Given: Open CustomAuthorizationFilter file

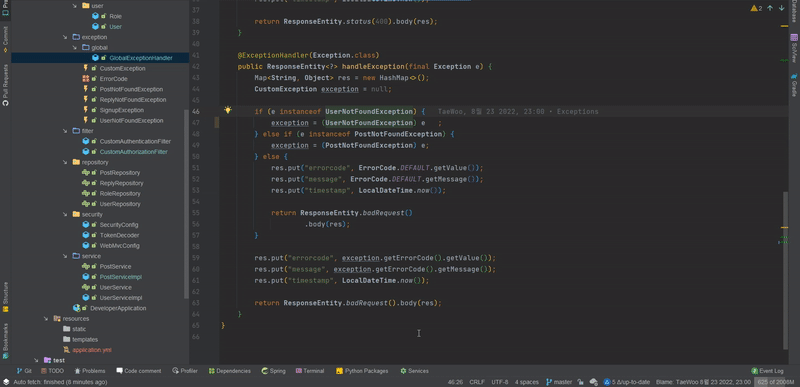Looking at the screenshot, I should pyautogui.click(x=134, y=152).
